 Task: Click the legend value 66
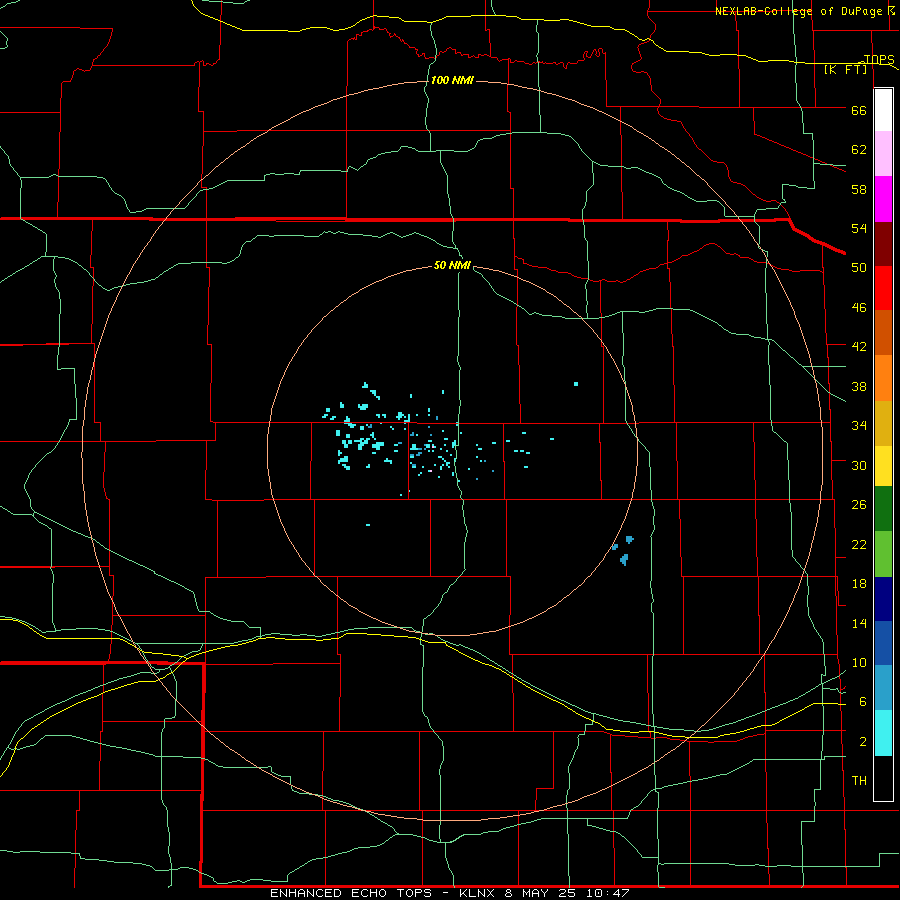click(x=859, y=110)
